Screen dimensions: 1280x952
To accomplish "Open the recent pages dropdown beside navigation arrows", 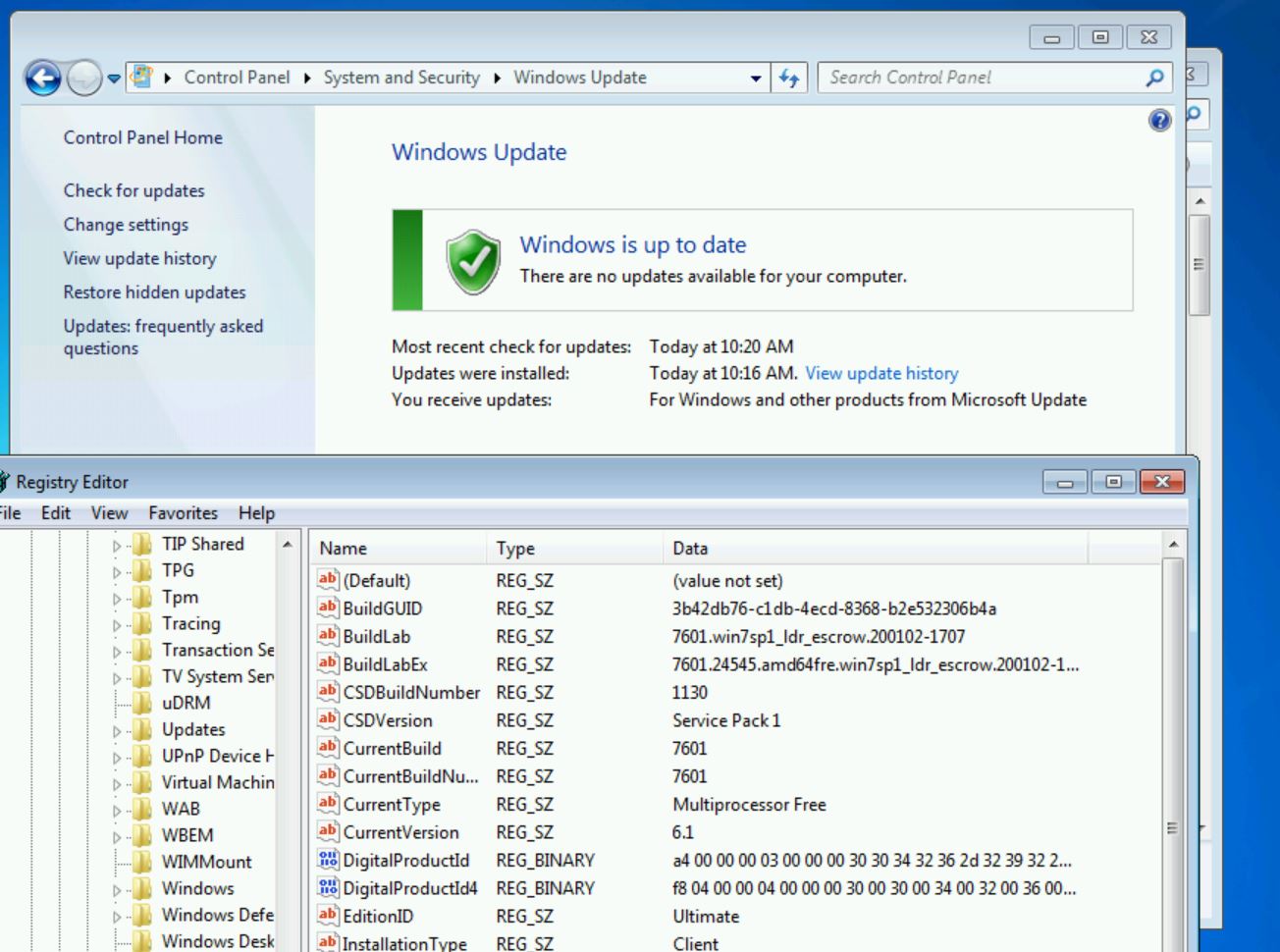I will 114,79.
